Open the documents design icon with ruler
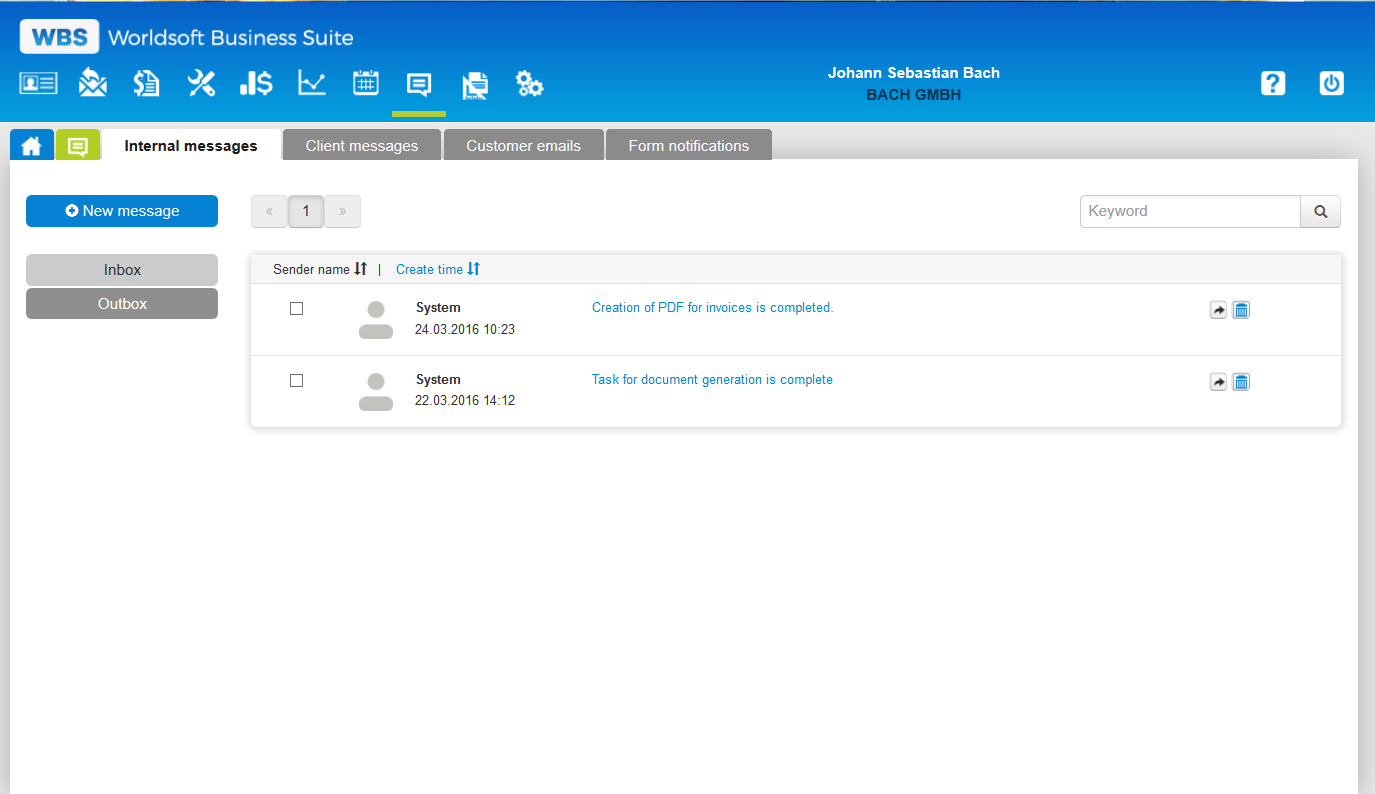Screen dimensions: 1375x794 tap(475, 85)
